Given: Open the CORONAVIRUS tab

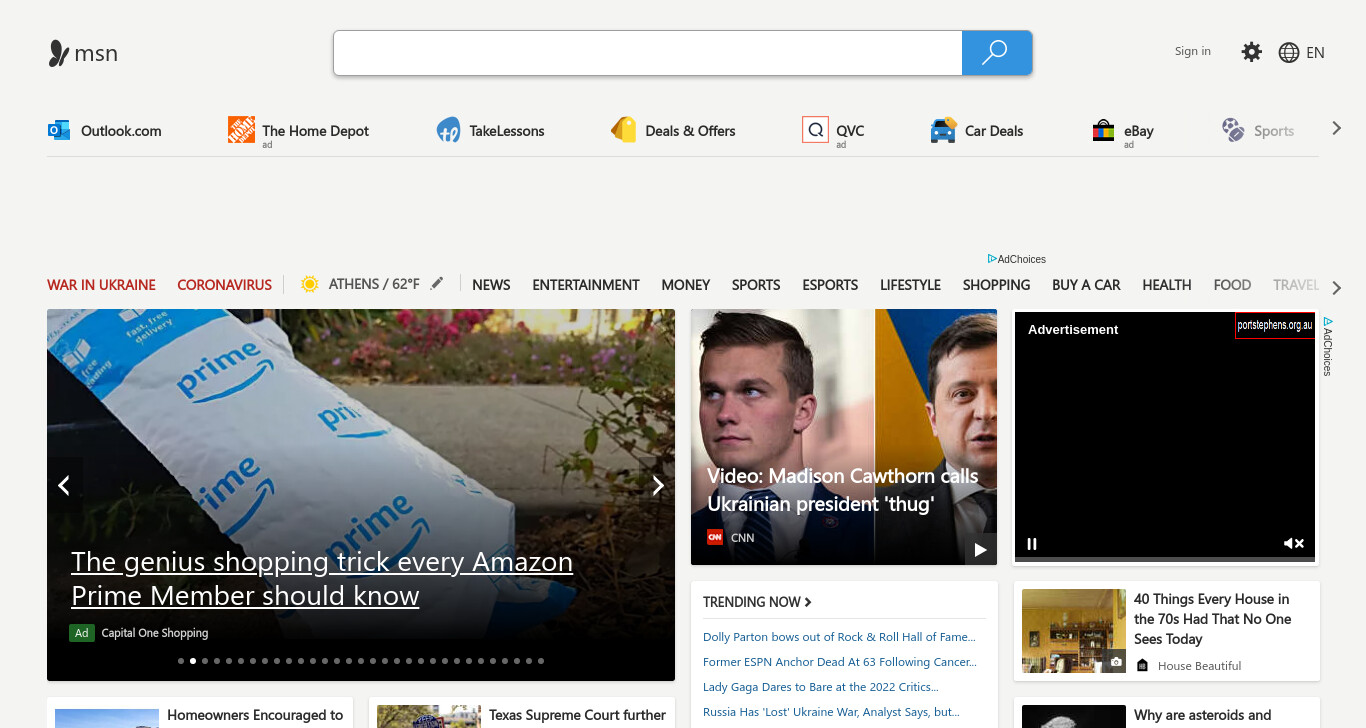Looking at the screenshot, I should tap(224, 285).
